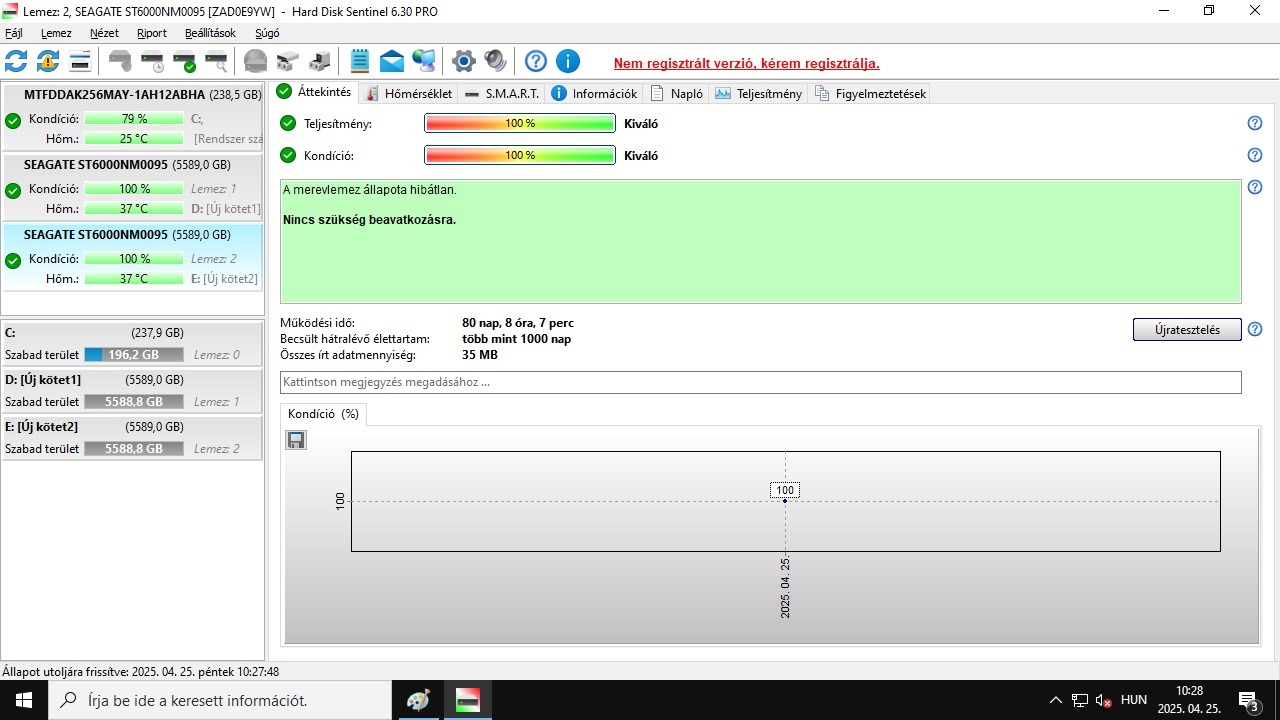Click the computer tower with drive icon
The height and width of the screenshot is (720, 1280).
tap(320, 61)
